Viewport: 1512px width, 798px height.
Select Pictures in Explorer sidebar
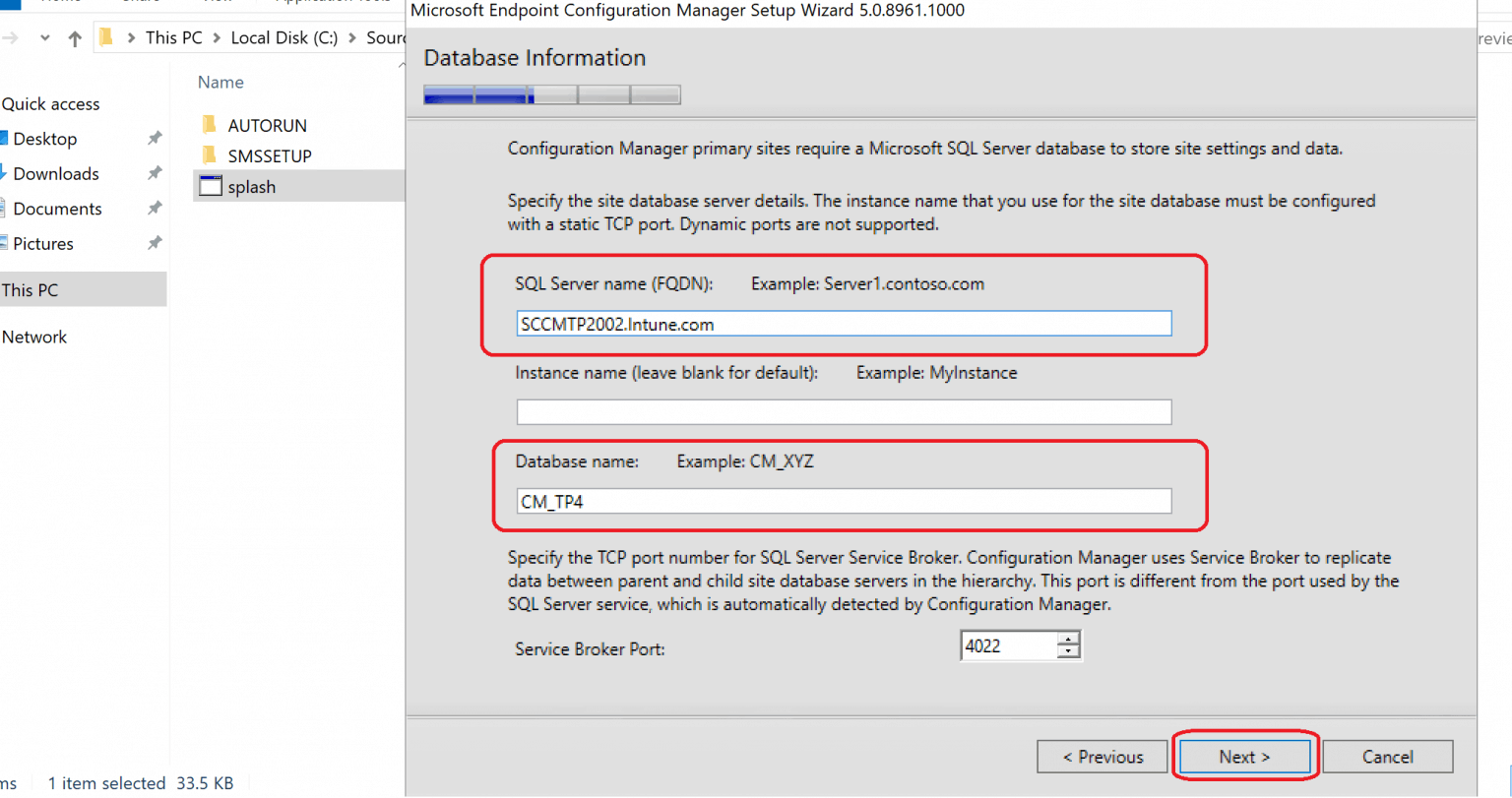tap(42, 243)
